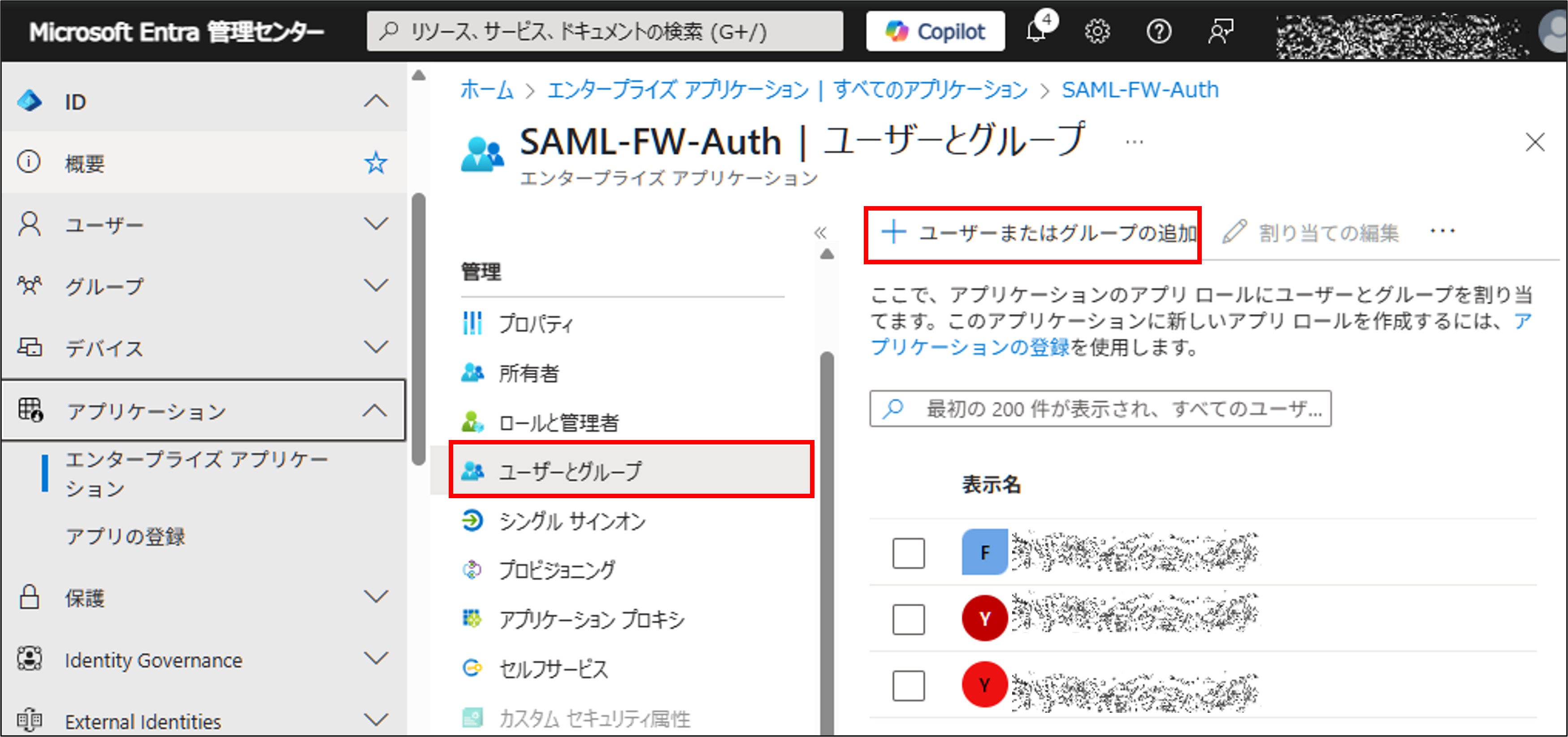Click the ユーザー person icon in sidebar
Screen dimensions: 1568x737
pyautogui.click(x=29, y=224)
